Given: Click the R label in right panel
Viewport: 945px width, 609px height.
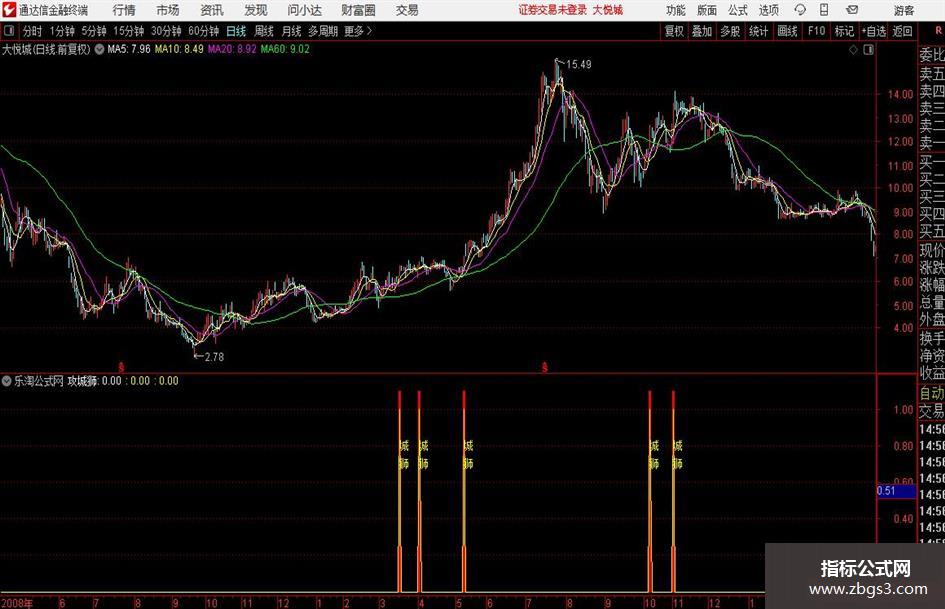Looking at the screenshot, I should click(938, 30).
